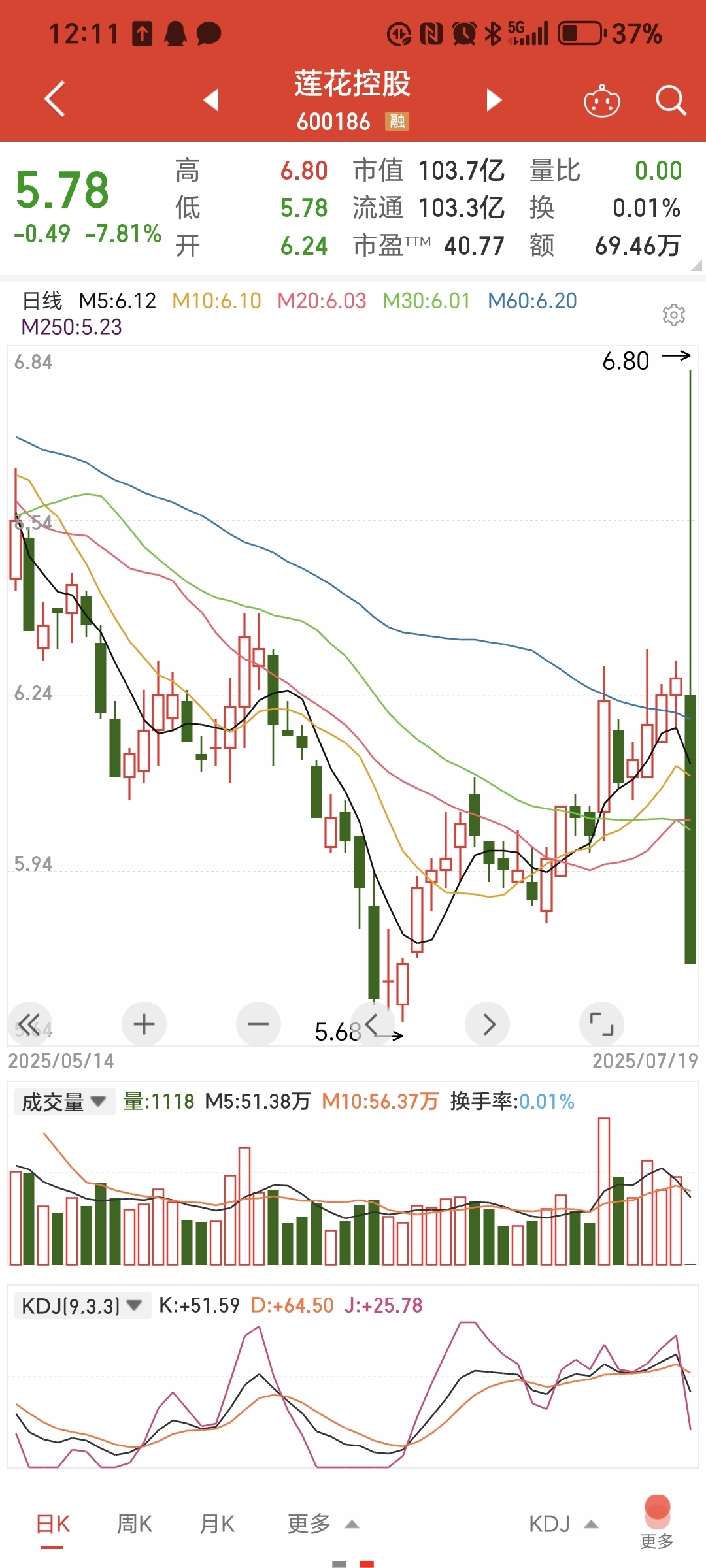
Task: Expand the bottom KDJ indicator selector
Action: [x=563, y=1524]
